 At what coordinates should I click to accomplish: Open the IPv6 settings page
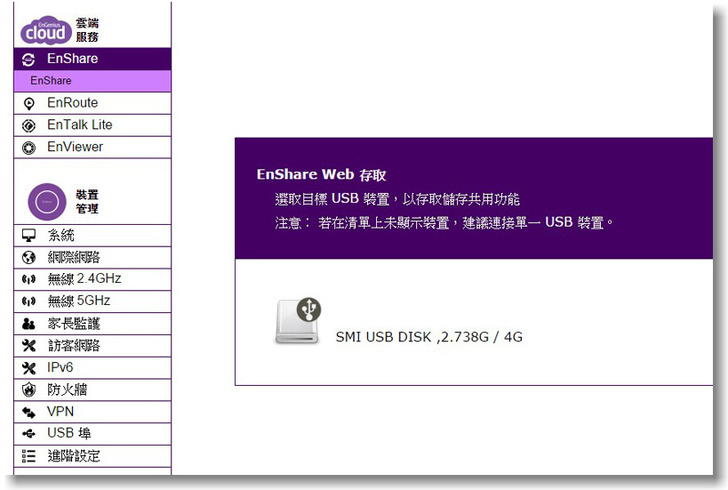click(x=92, y=368)
